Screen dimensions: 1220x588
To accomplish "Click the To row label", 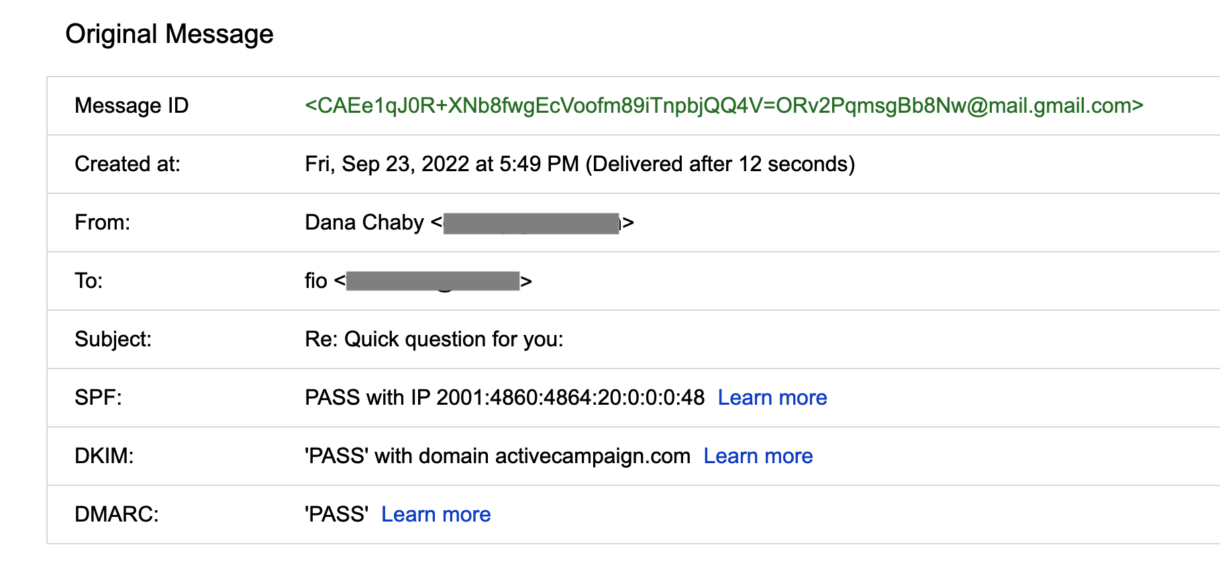I will [x=87, y=280].
